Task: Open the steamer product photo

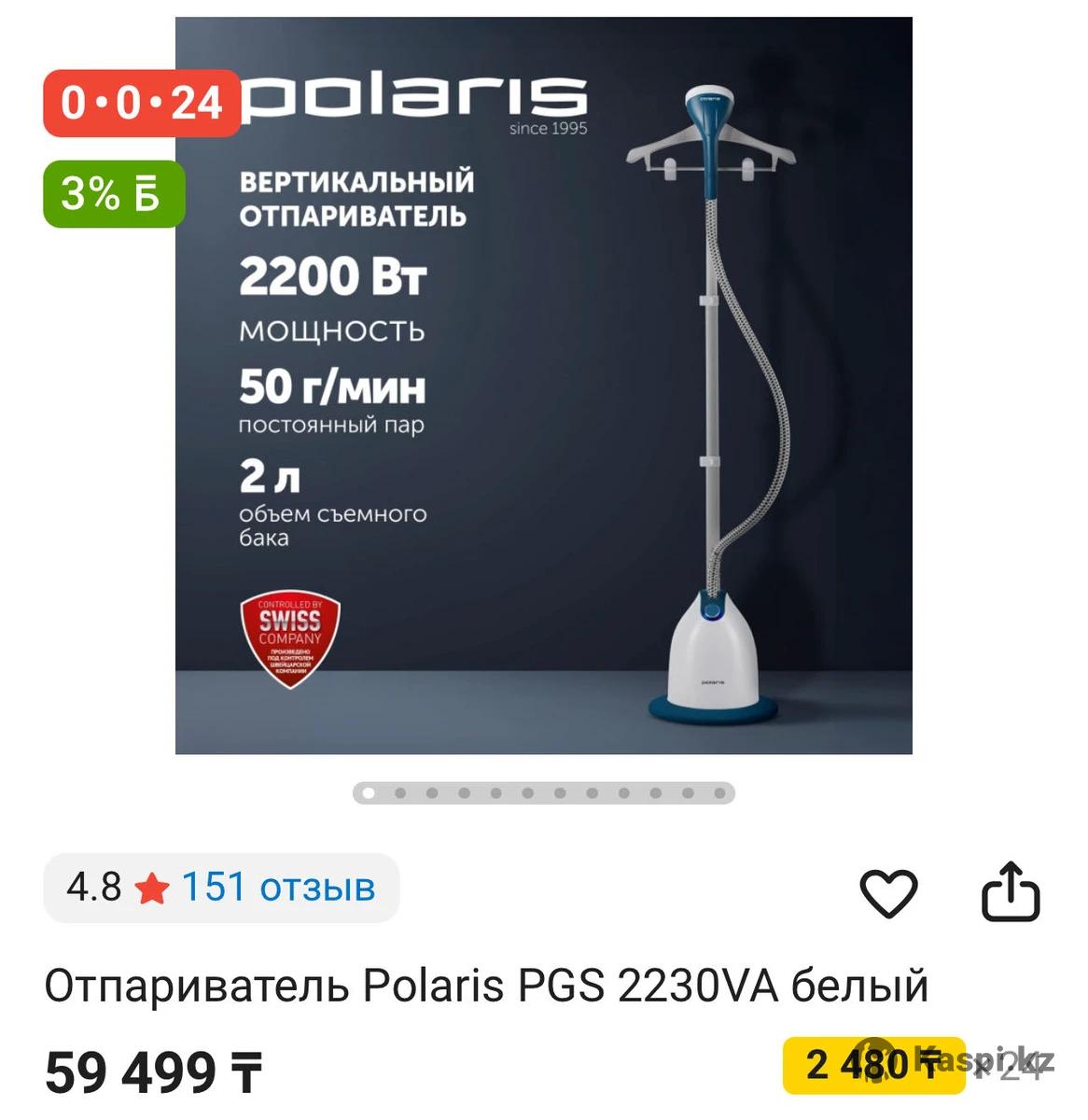Action: pyautogui.click(x=544, y=385)
